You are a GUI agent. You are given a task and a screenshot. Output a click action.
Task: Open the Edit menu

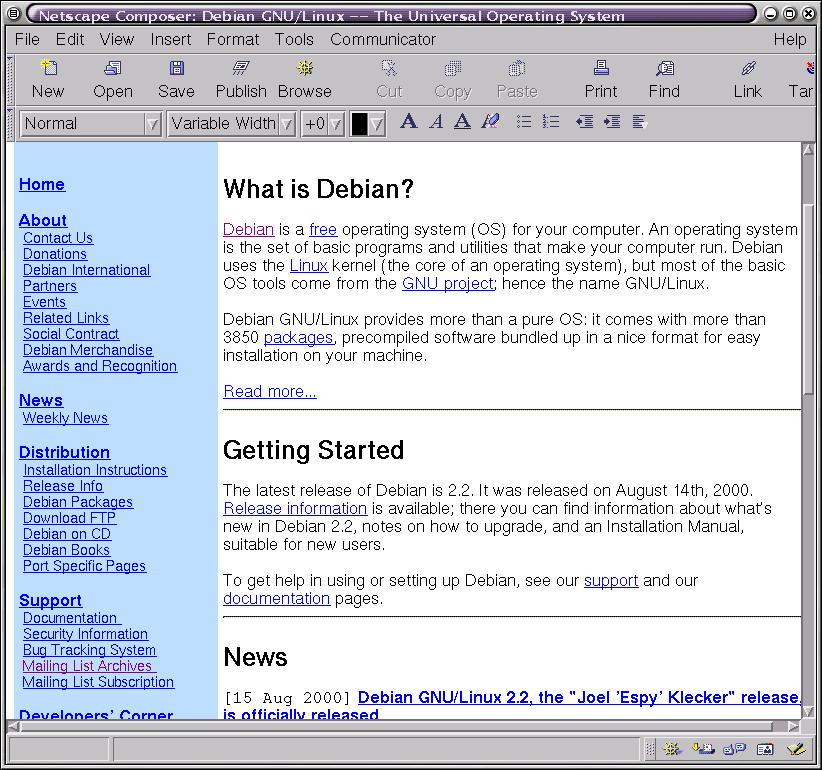pyautogui.click(x=70, y=39)
